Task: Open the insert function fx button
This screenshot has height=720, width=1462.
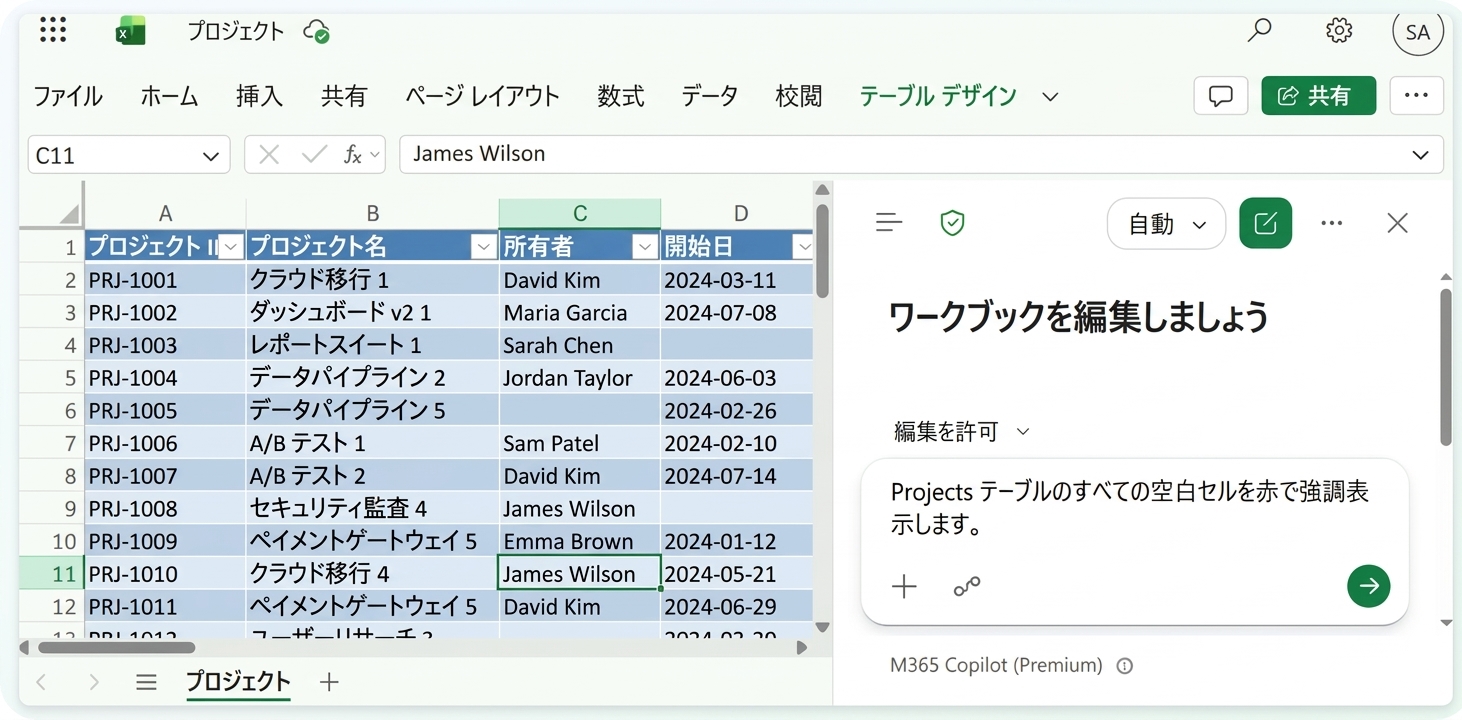Action: point(352,155)
